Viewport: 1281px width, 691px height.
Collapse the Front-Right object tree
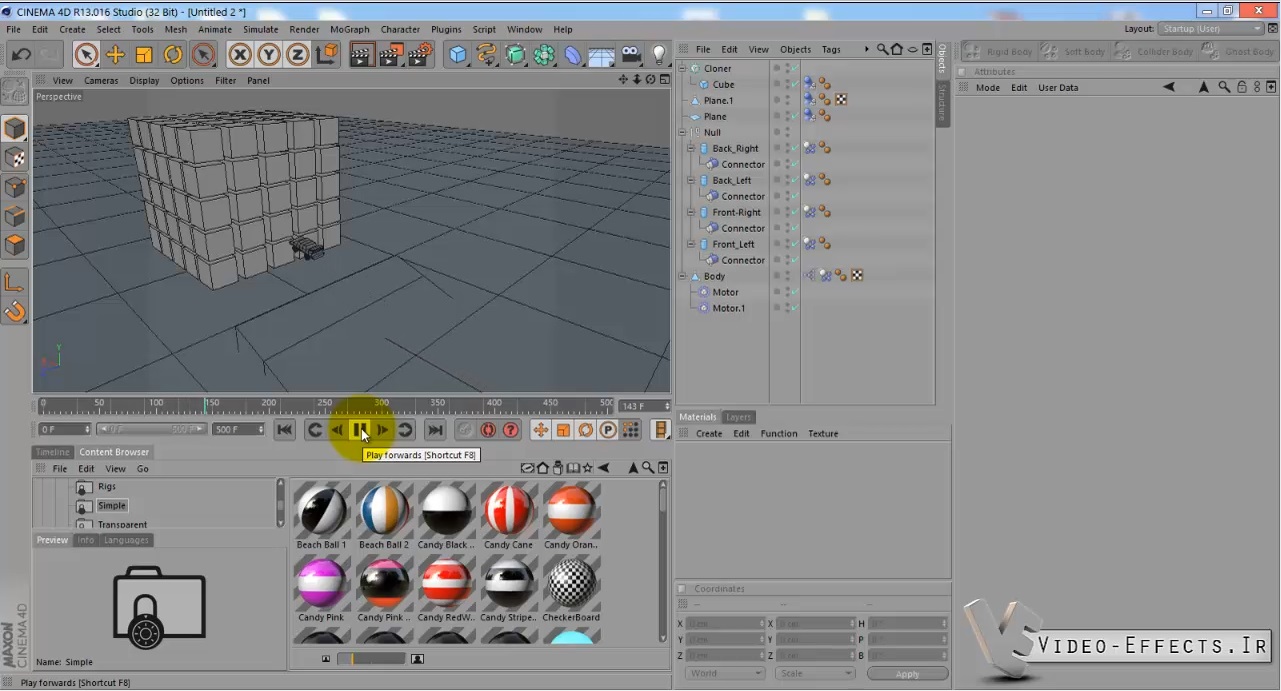tap(690, 213)
